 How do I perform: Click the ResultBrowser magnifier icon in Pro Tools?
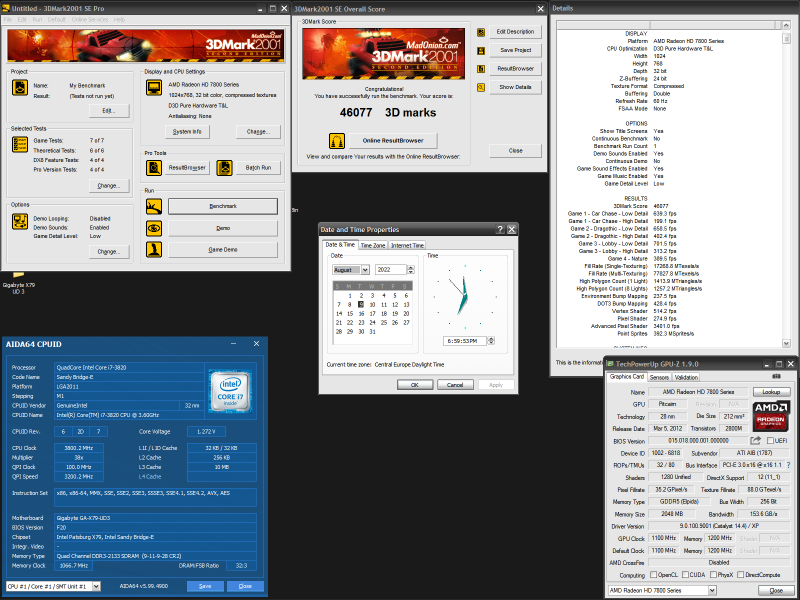pos(154,167)
